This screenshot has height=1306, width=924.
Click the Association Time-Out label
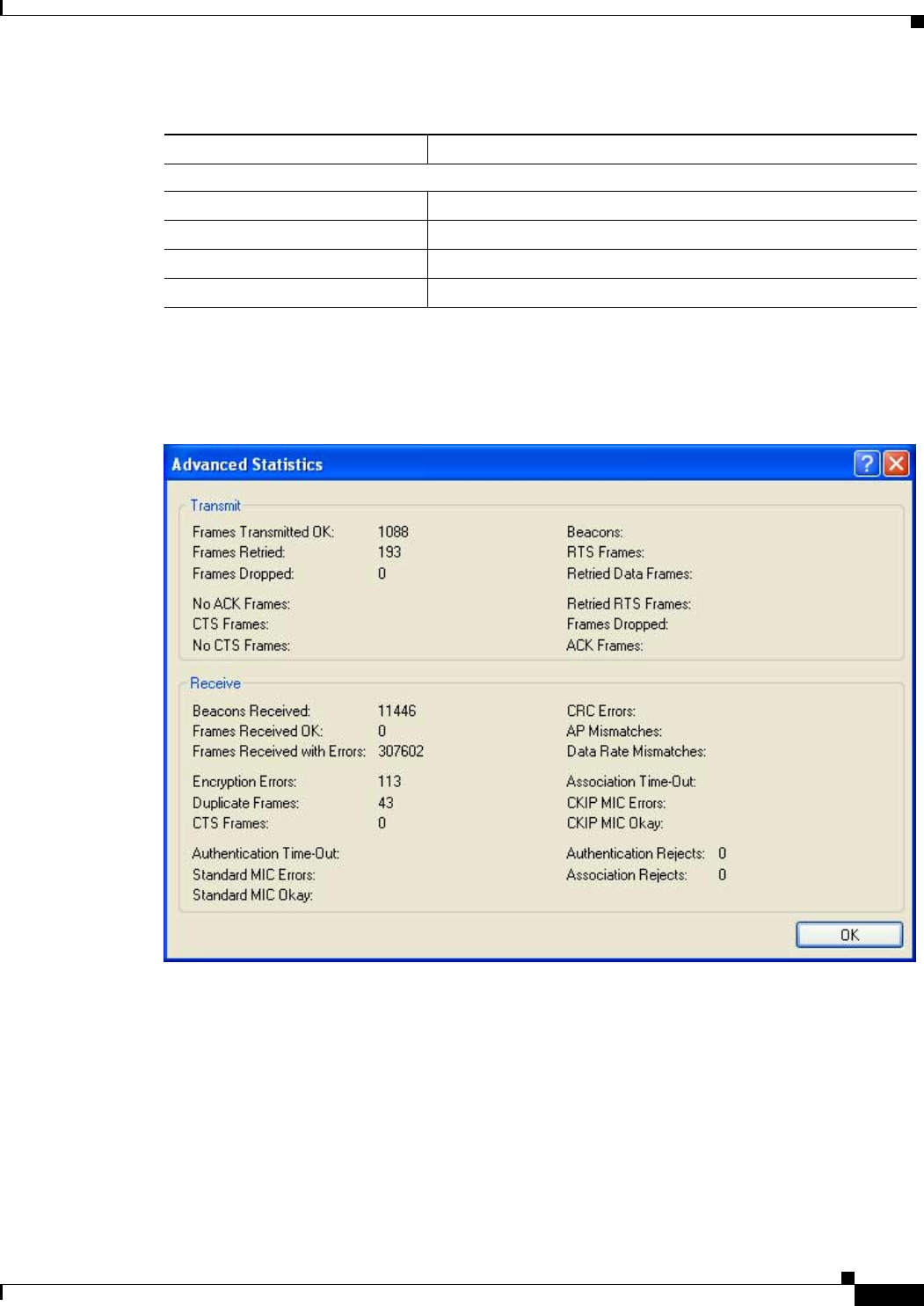tap(631, 782)
